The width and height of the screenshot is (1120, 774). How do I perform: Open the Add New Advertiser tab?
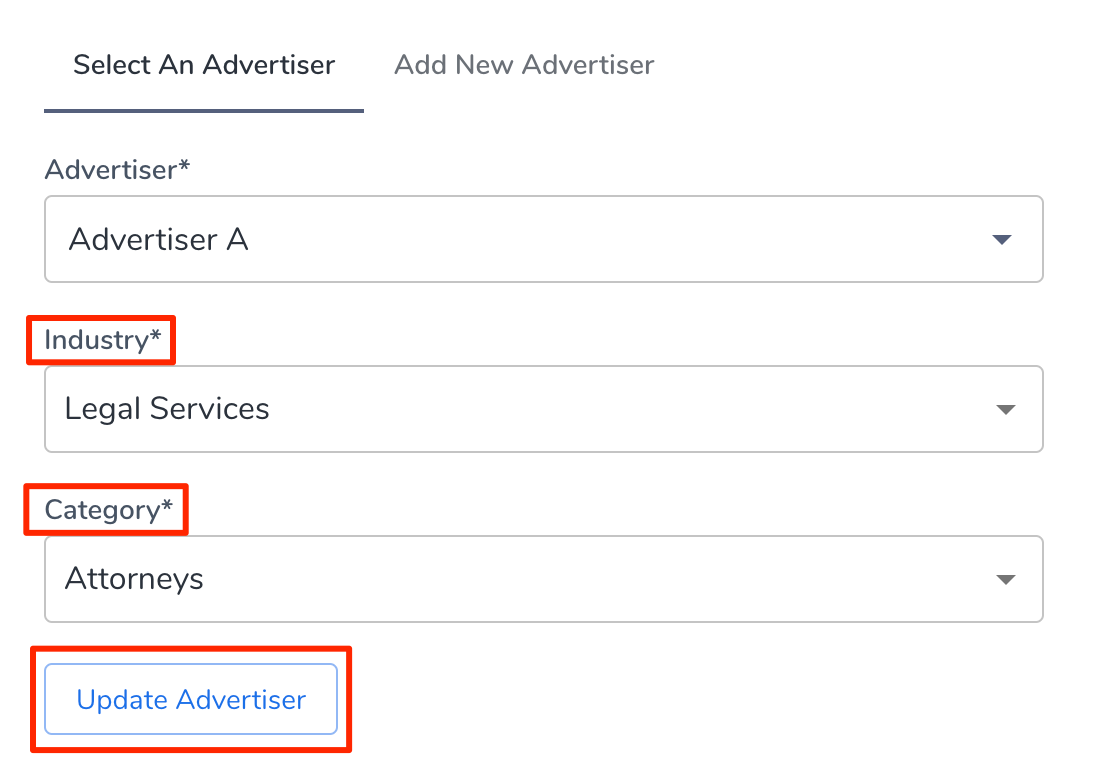tap(524, 66)
